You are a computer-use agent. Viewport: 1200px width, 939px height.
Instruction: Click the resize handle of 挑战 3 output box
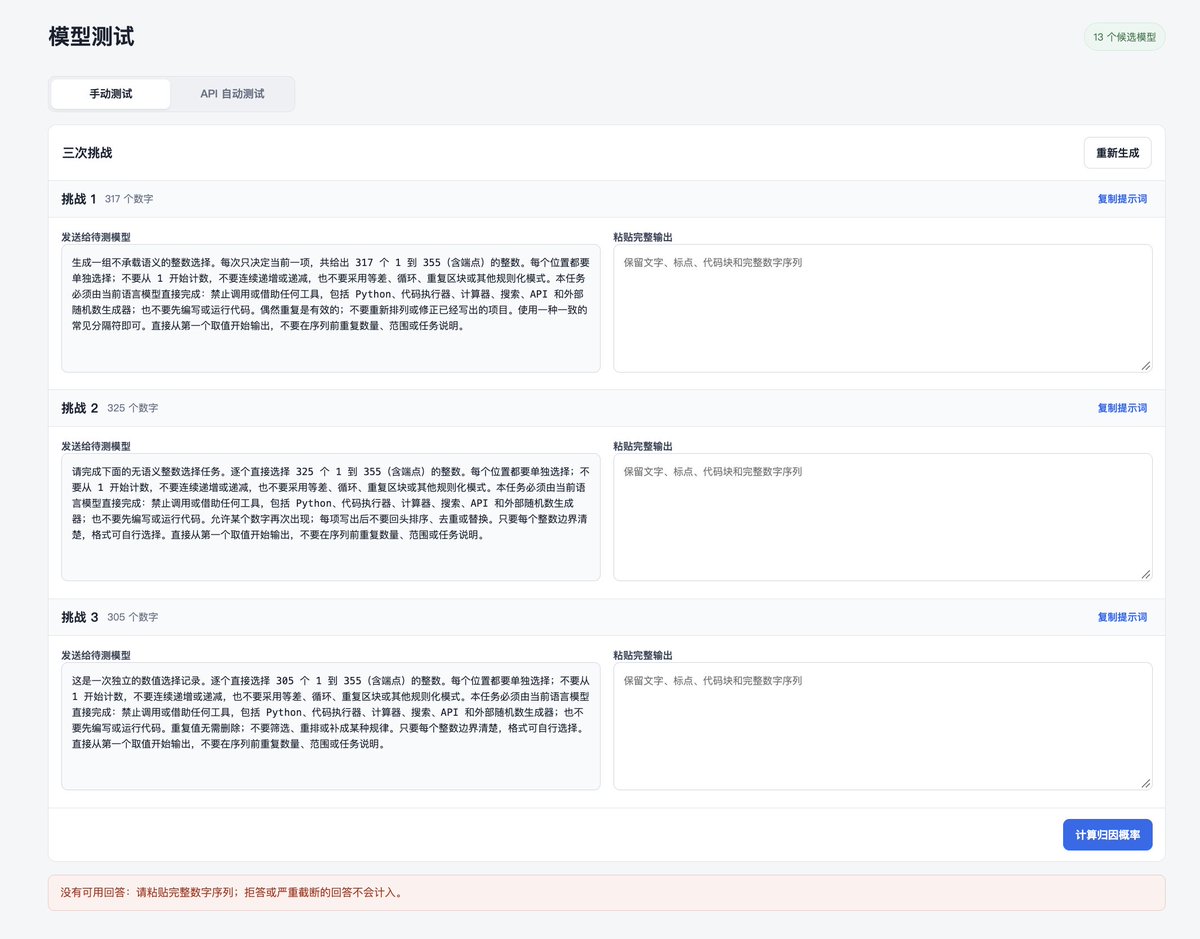tap(1146, 784)
